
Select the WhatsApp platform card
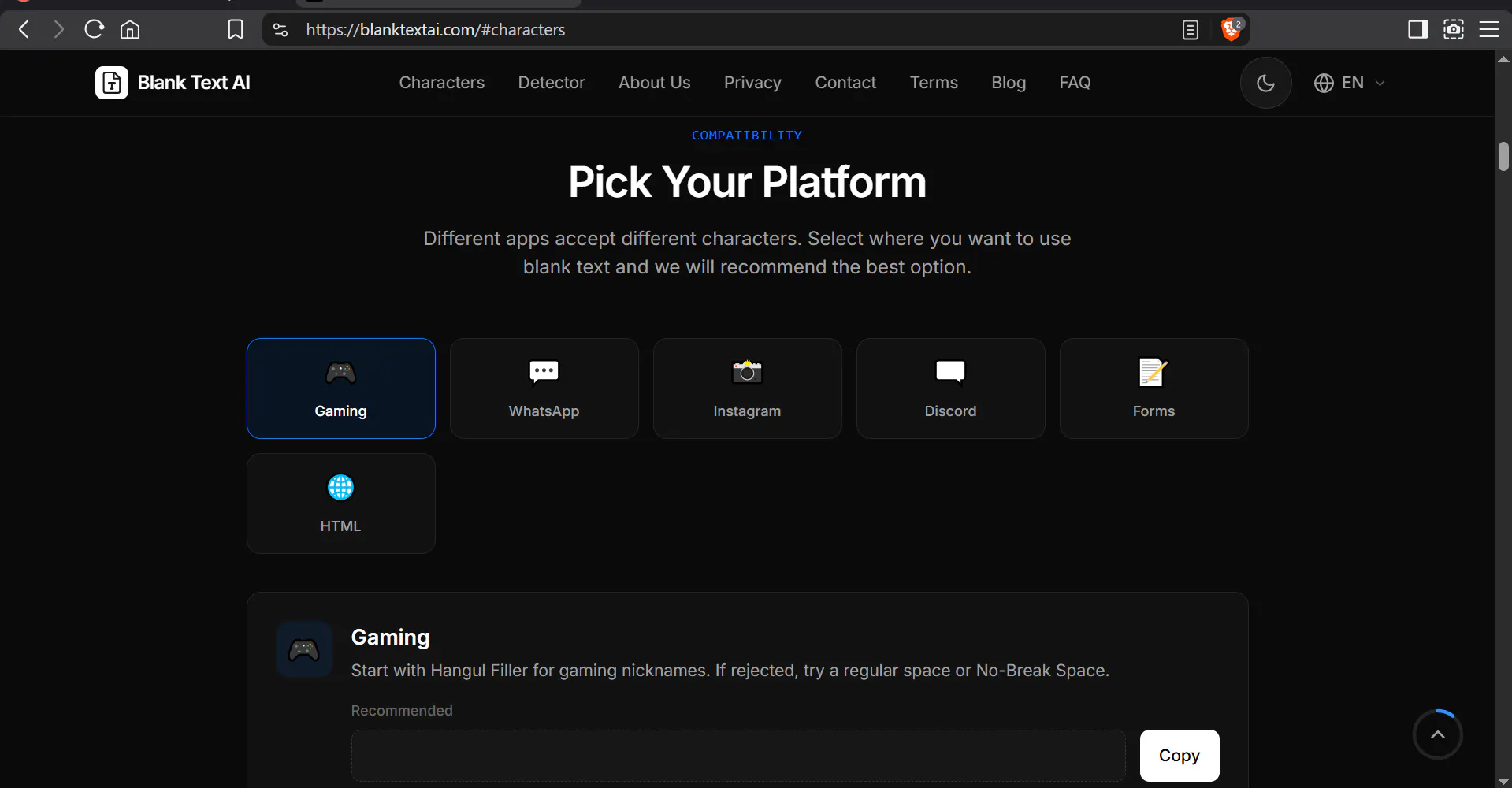coord(544,388)
